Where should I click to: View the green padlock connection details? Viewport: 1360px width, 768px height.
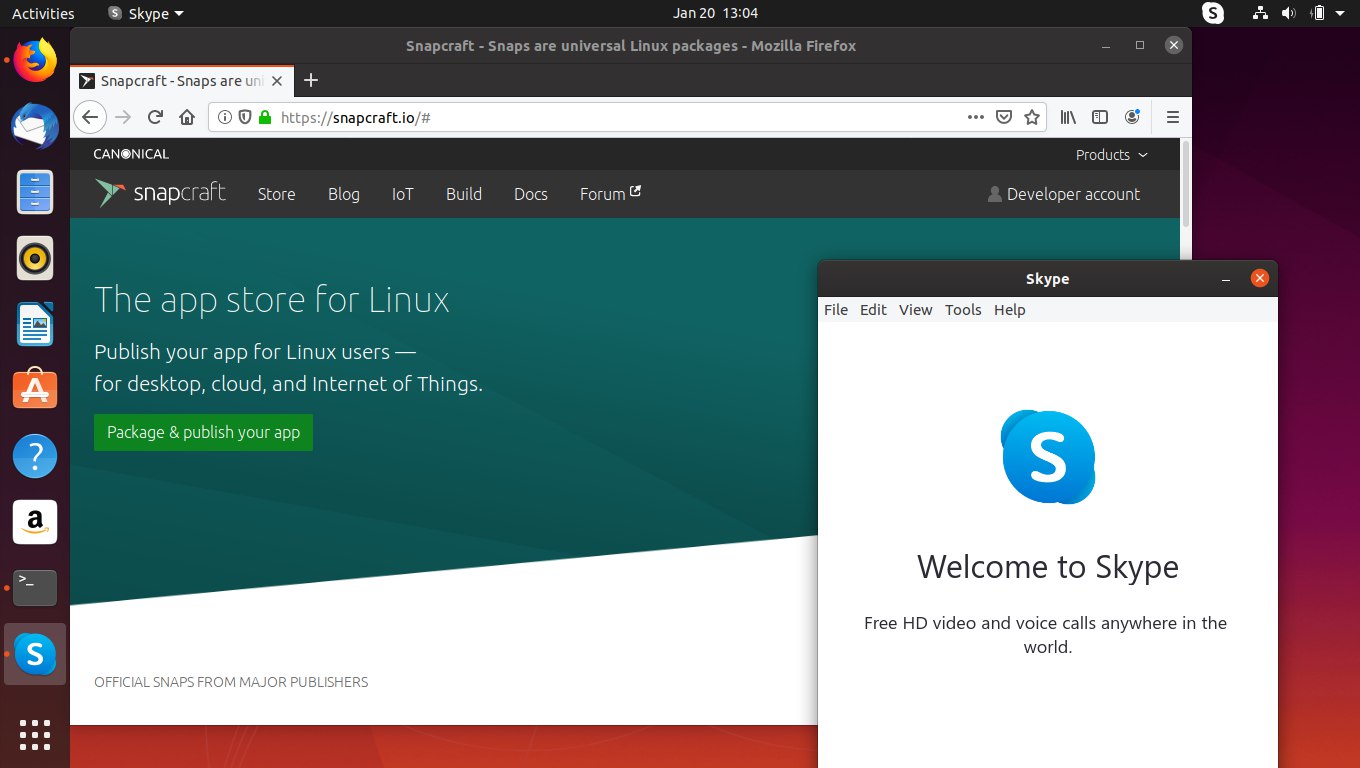pyautogui.click(x=265, y=117)
